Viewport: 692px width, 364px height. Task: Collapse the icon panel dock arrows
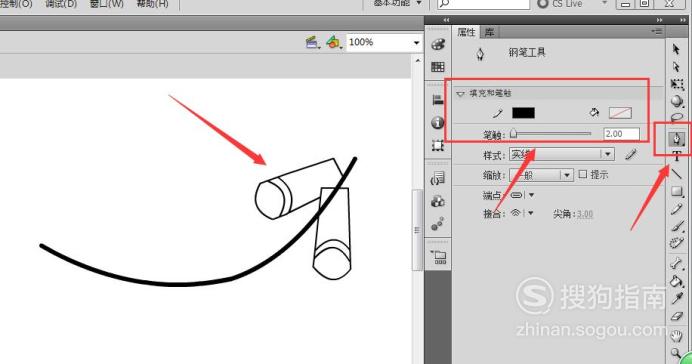(446, 20)
